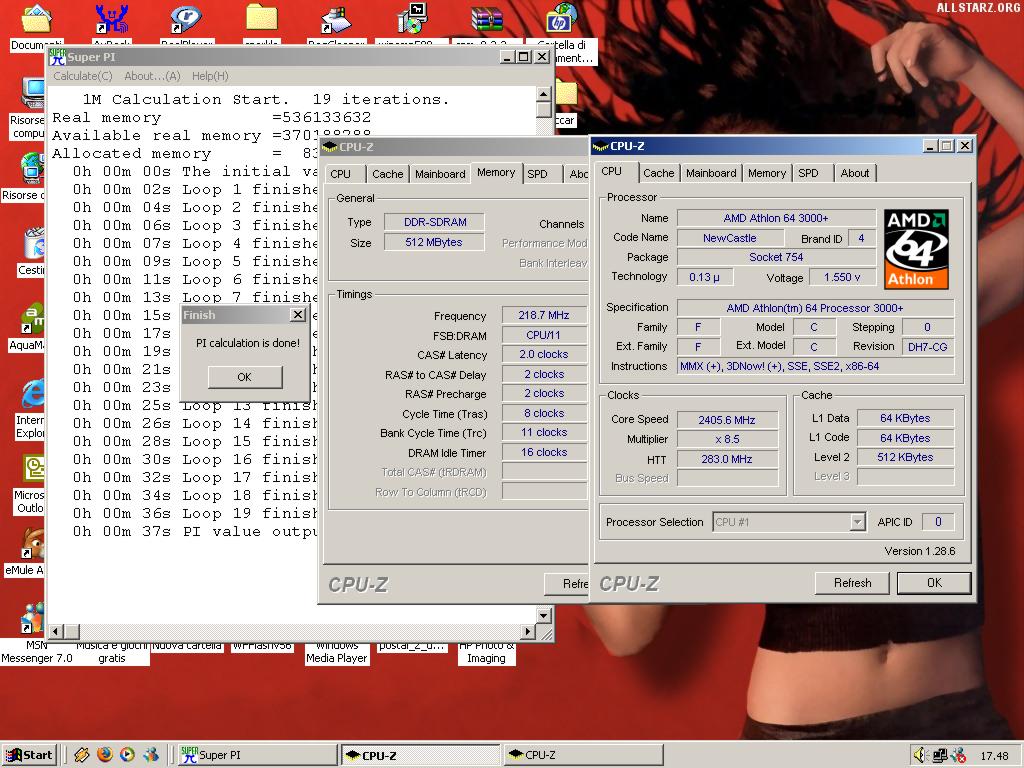This screenshot has width=1024, height=768.
Task: Open the Internet Explorer desktop icon
Action: pos(31,394)
